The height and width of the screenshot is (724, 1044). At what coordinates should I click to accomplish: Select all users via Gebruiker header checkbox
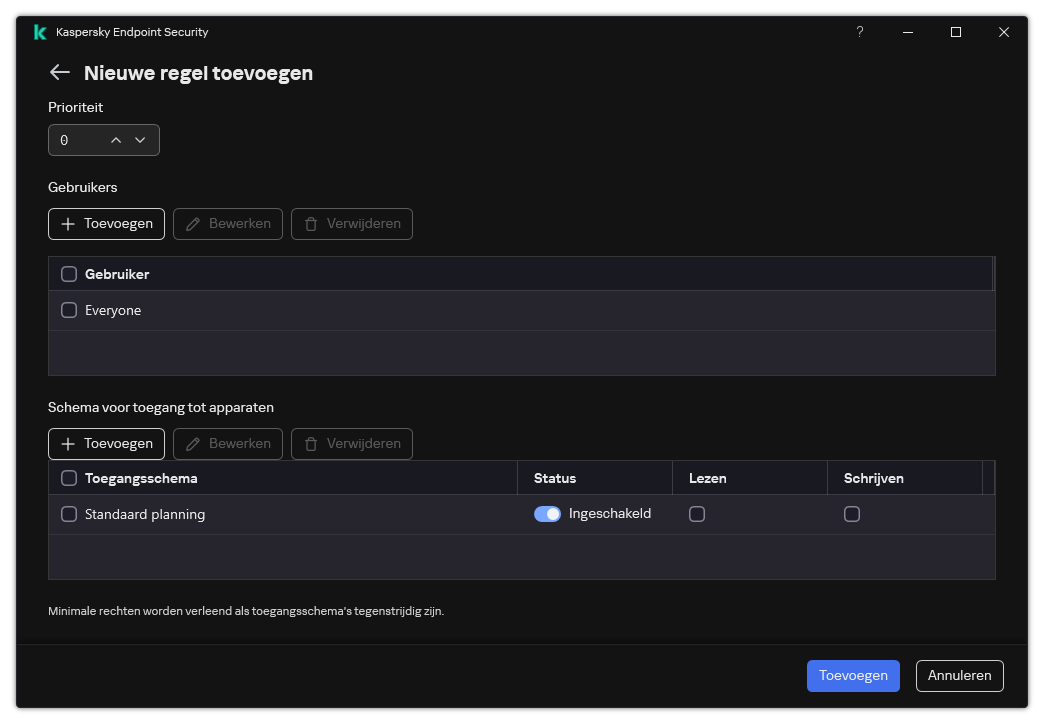click(69, 273)
